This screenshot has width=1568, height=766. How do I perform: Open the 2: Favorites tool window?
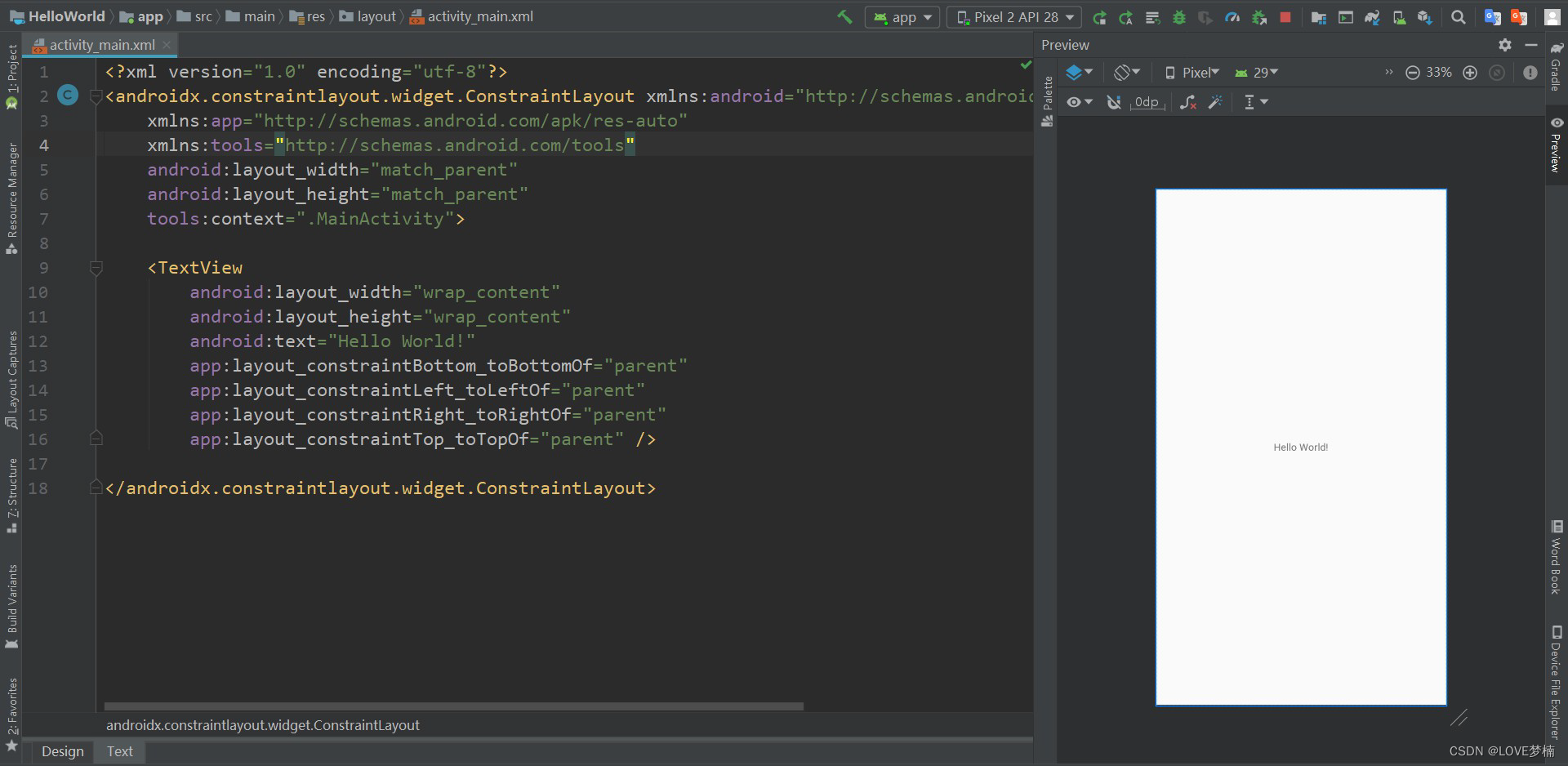tap(11, 715)
